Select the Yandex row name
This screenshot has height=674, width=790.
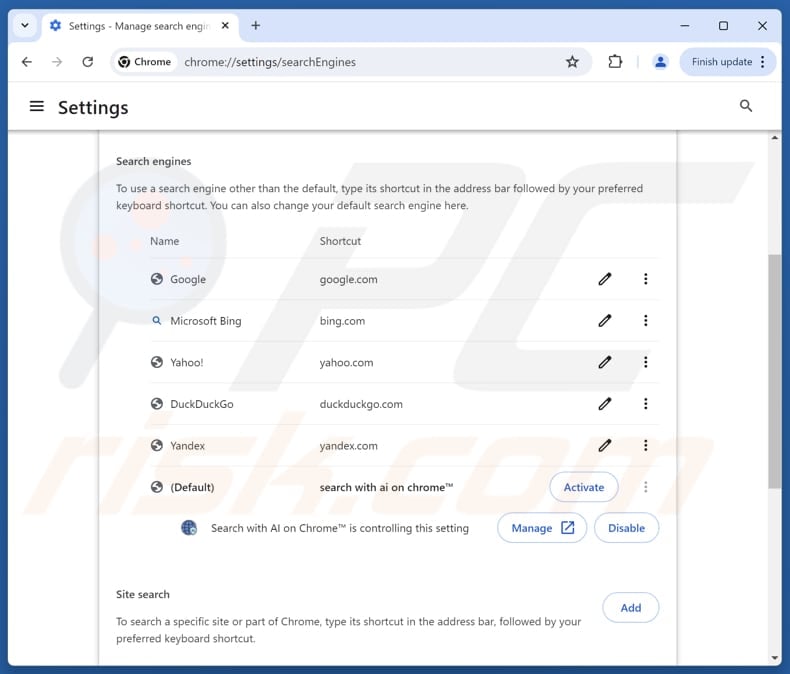pyautogui.click(x=187, y=446)
